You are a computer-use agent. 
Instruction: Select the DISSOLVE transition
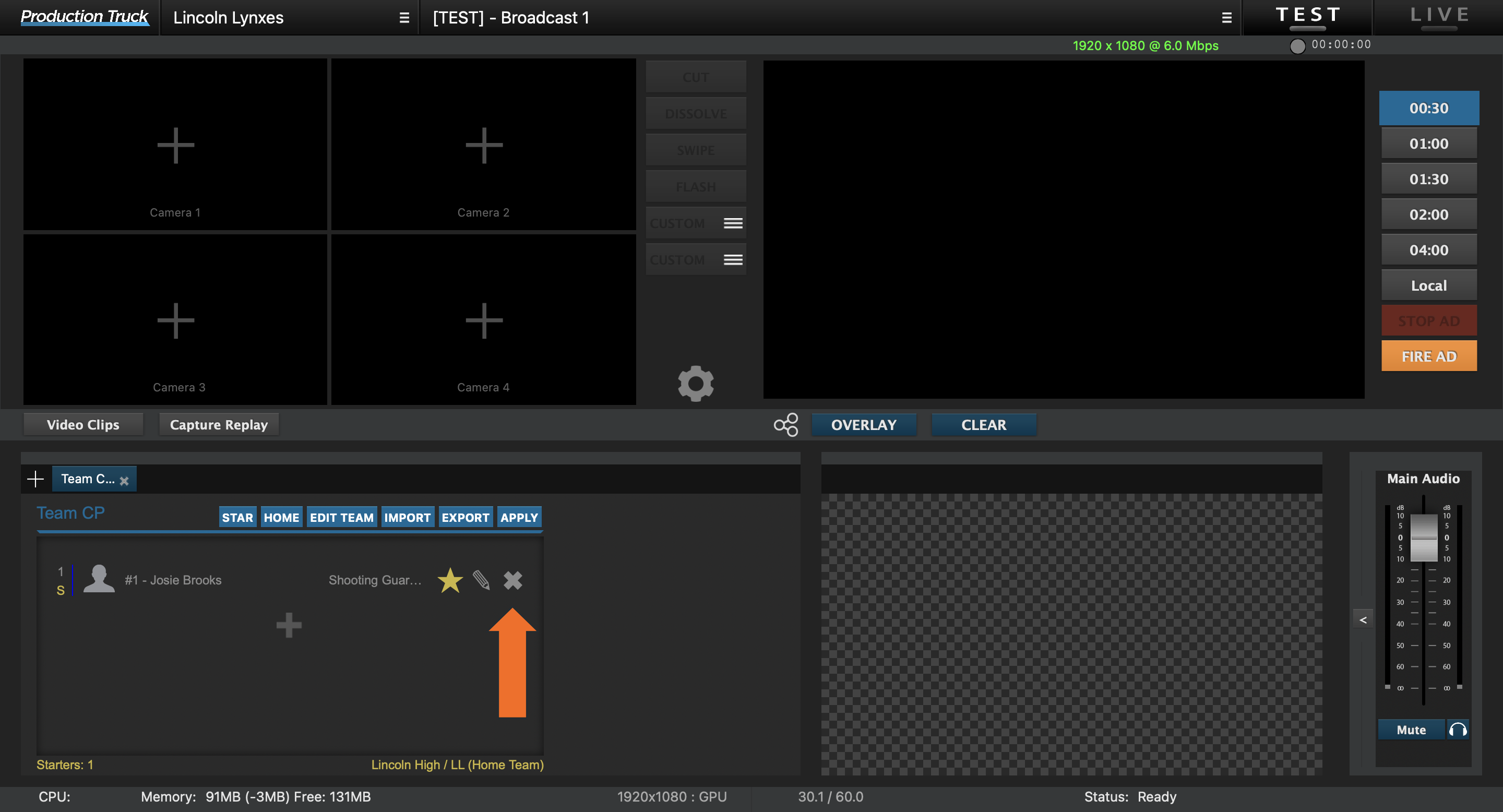click(x=696, y=114)
